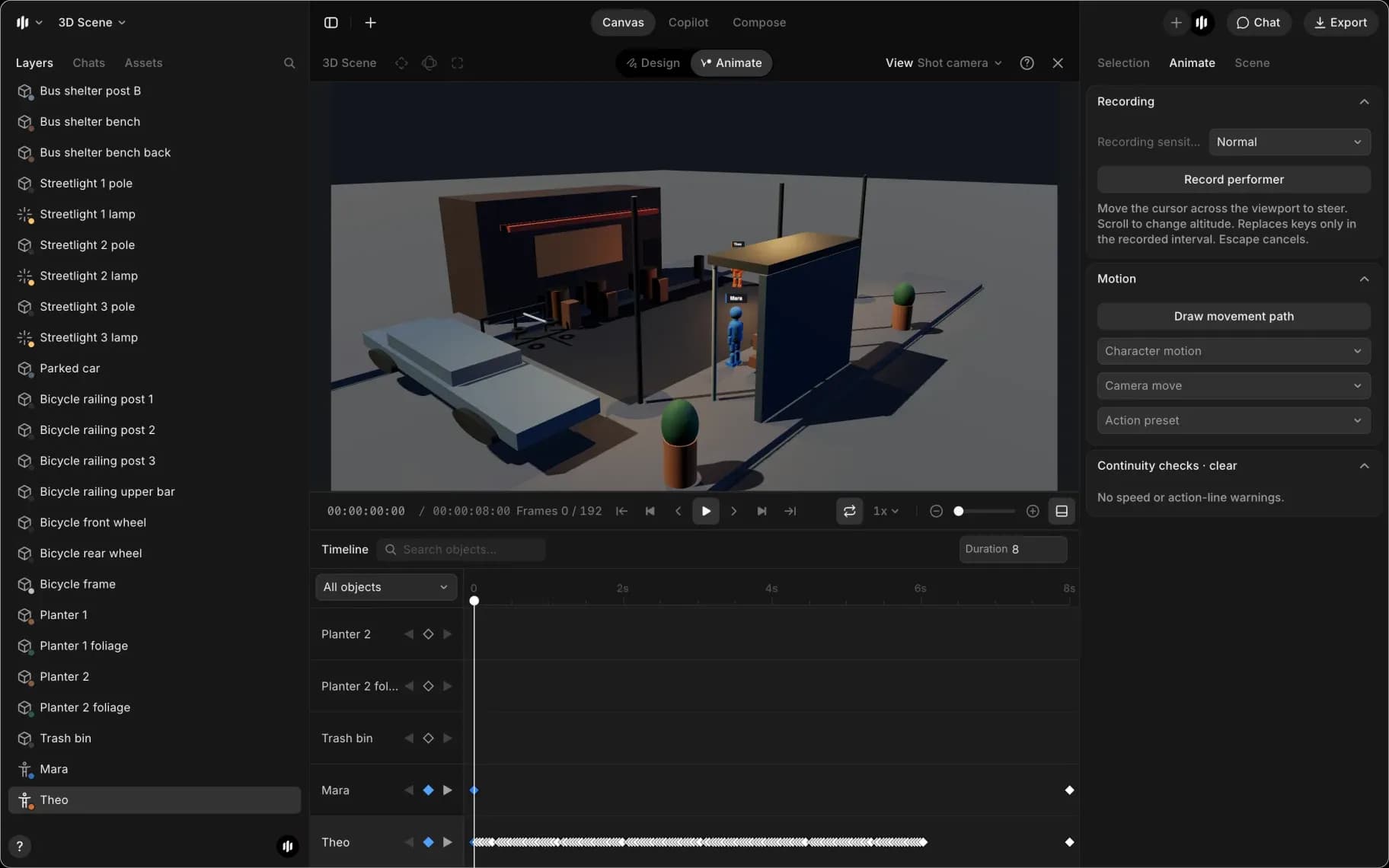Click Record performer button
Screen dimensions: 1389x868
point(1234,180)
